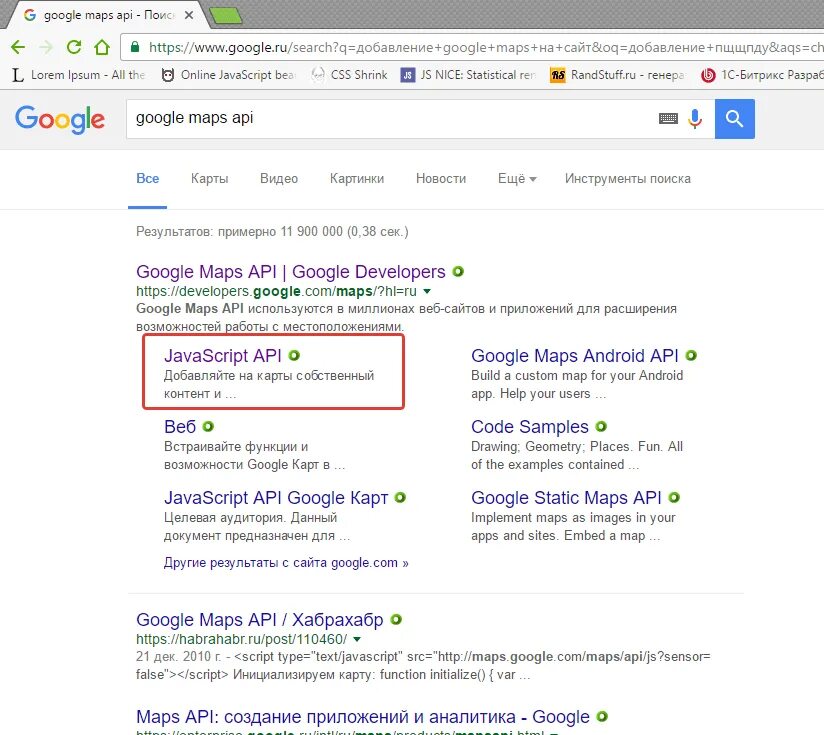
Task: Click the browser forward arrow
Action: point(46,47)
